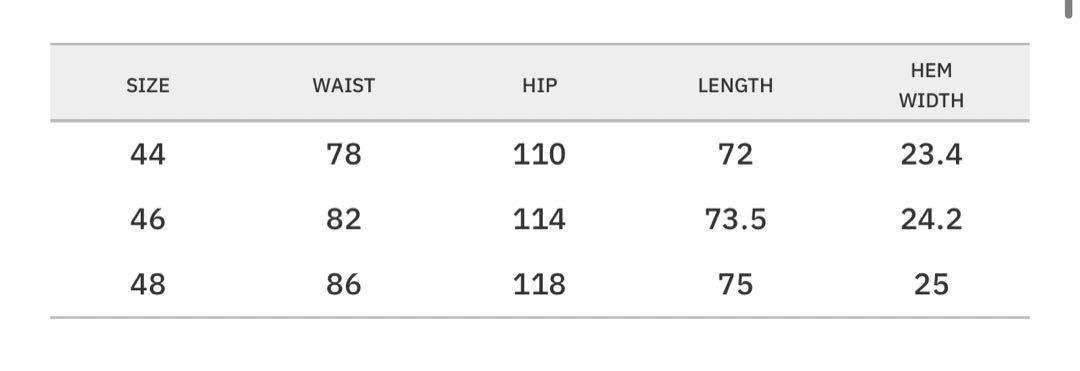This screenshot has width=1080, height=371.
Task: Click hip value 114
Action: (x=539, y=220)
